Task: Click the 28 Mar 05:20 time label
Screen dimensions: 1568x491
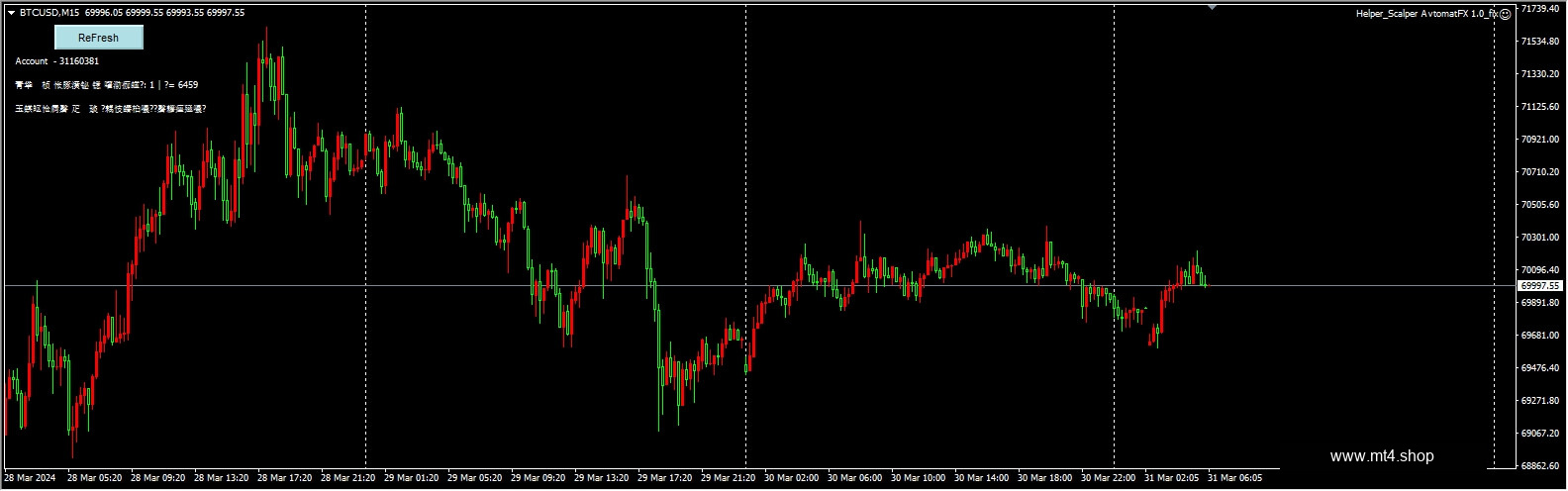Action: tap(94, 477)
